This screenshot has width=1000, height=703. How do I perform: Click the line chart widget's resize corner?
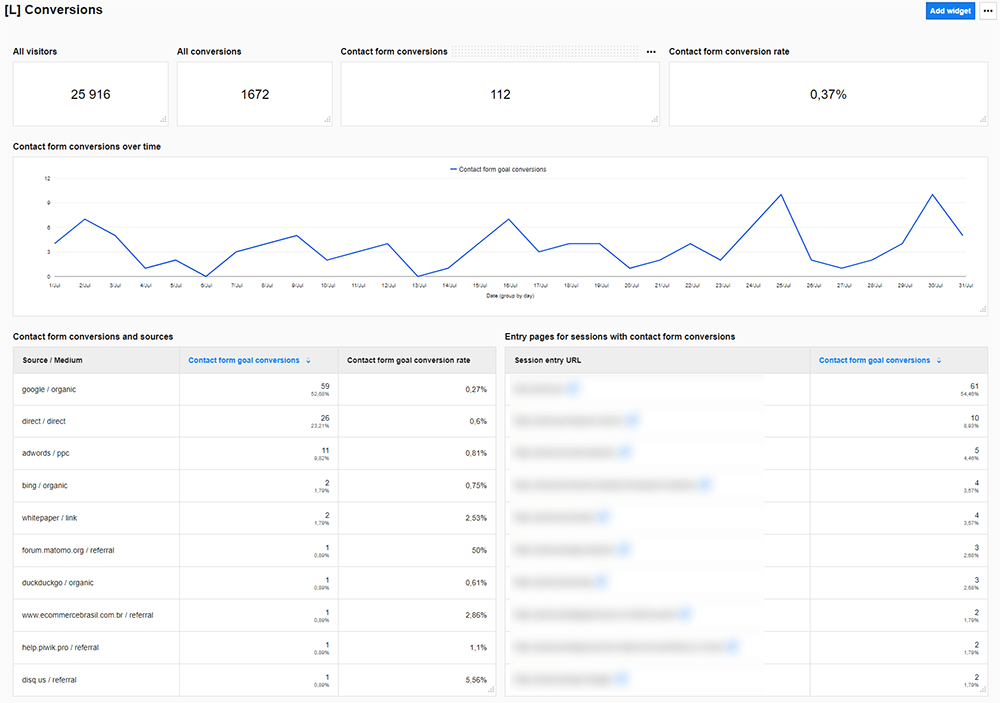tap(982, 310)
